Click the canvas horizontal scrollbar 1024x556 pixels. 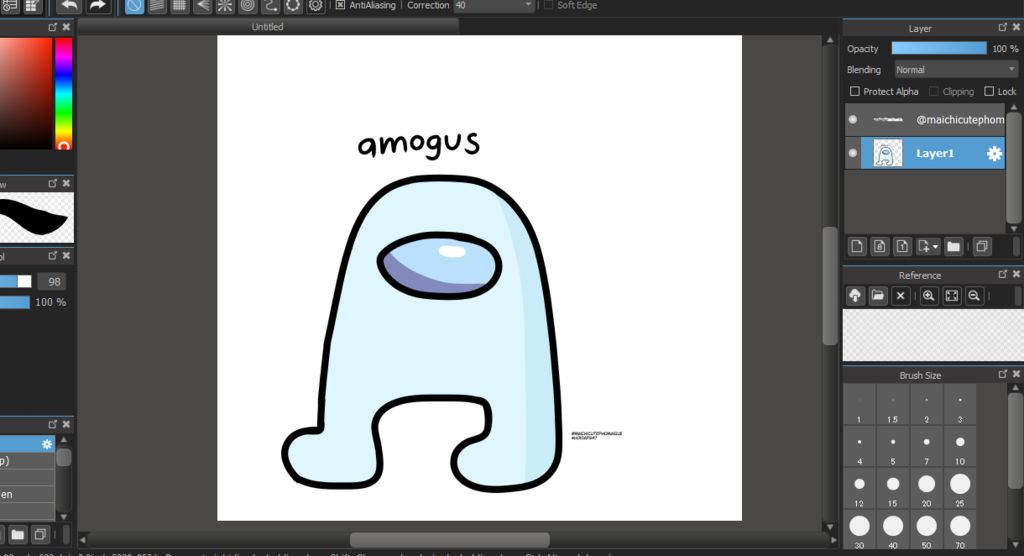[449, 540]
